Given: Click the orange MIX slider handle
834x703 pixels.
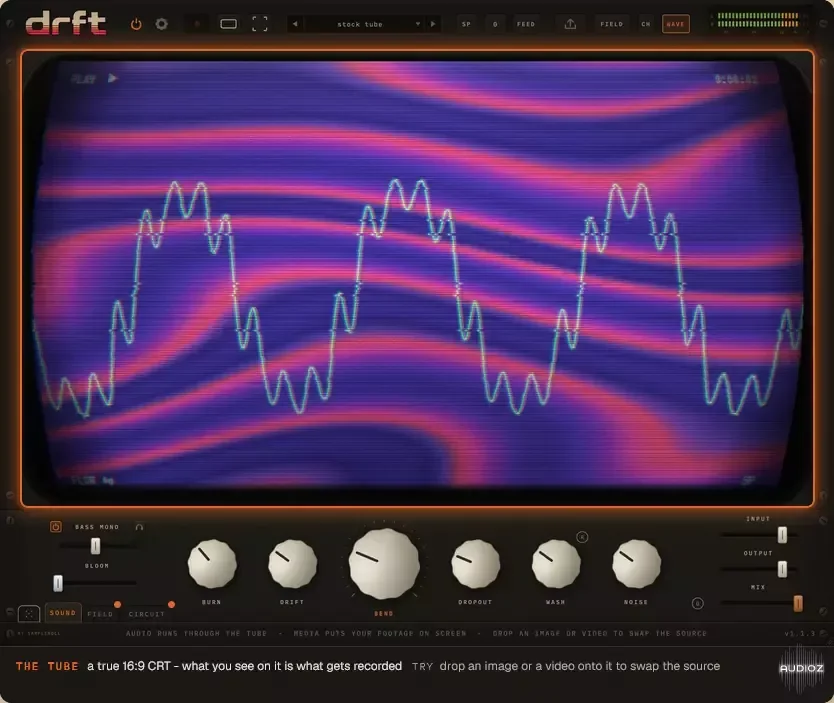Looking at the screenshot, I should [x=798, y=604].
